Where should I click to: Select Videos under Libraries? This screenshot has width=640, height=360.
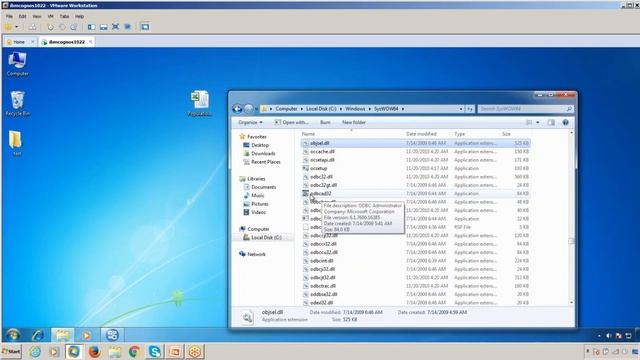point(255,212)
